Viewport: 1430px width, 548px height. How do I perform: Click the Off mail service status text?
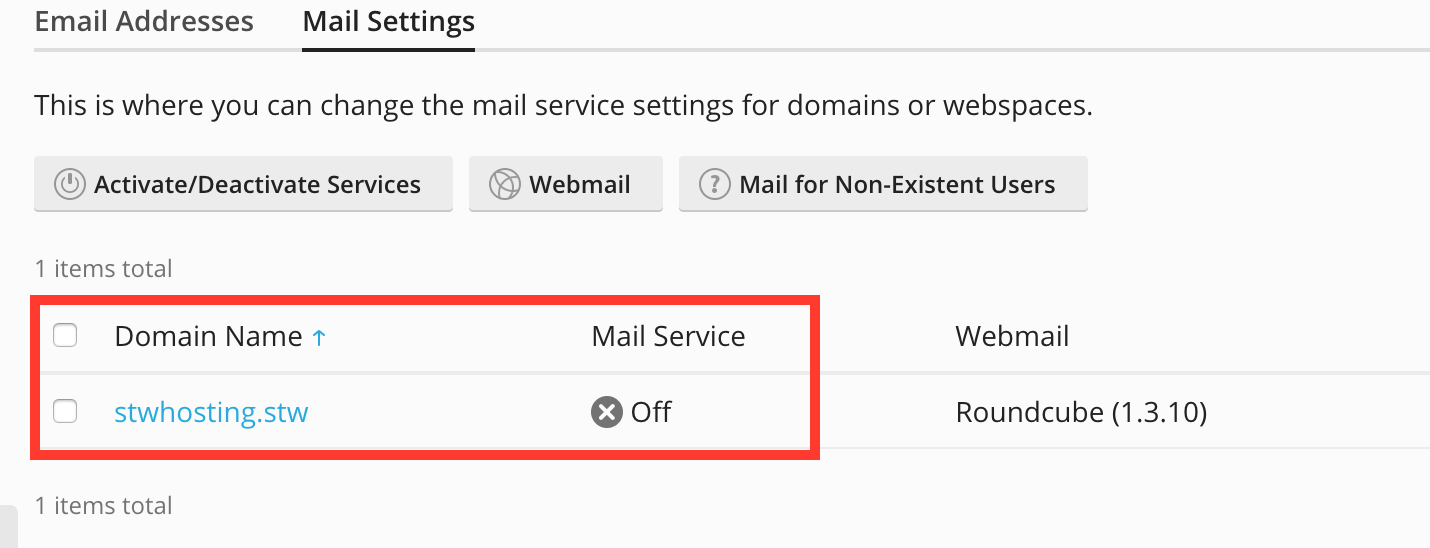(651, 411)
